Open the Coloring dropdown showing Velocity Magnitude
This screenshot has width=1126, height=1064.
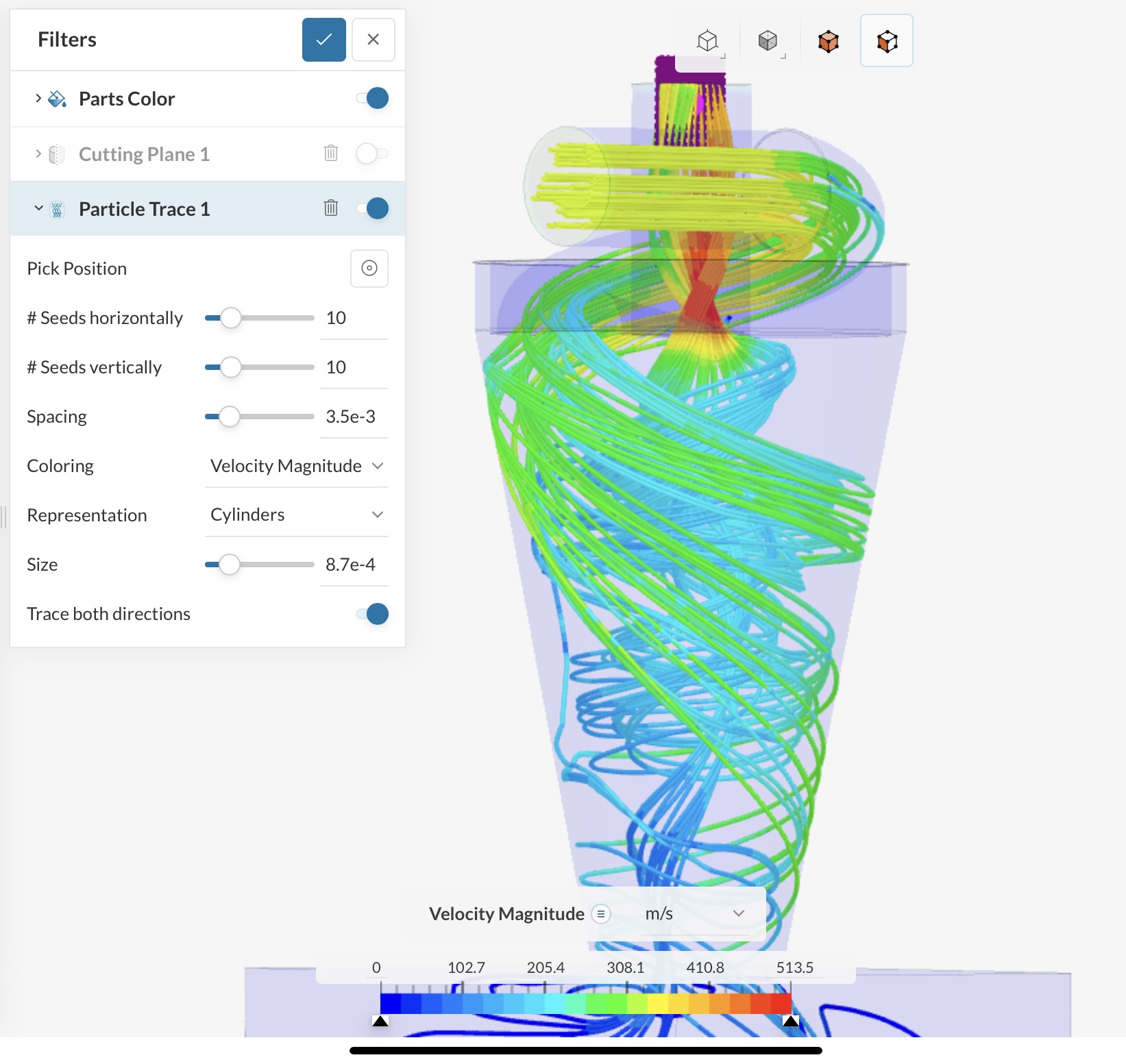click(297, 466)
